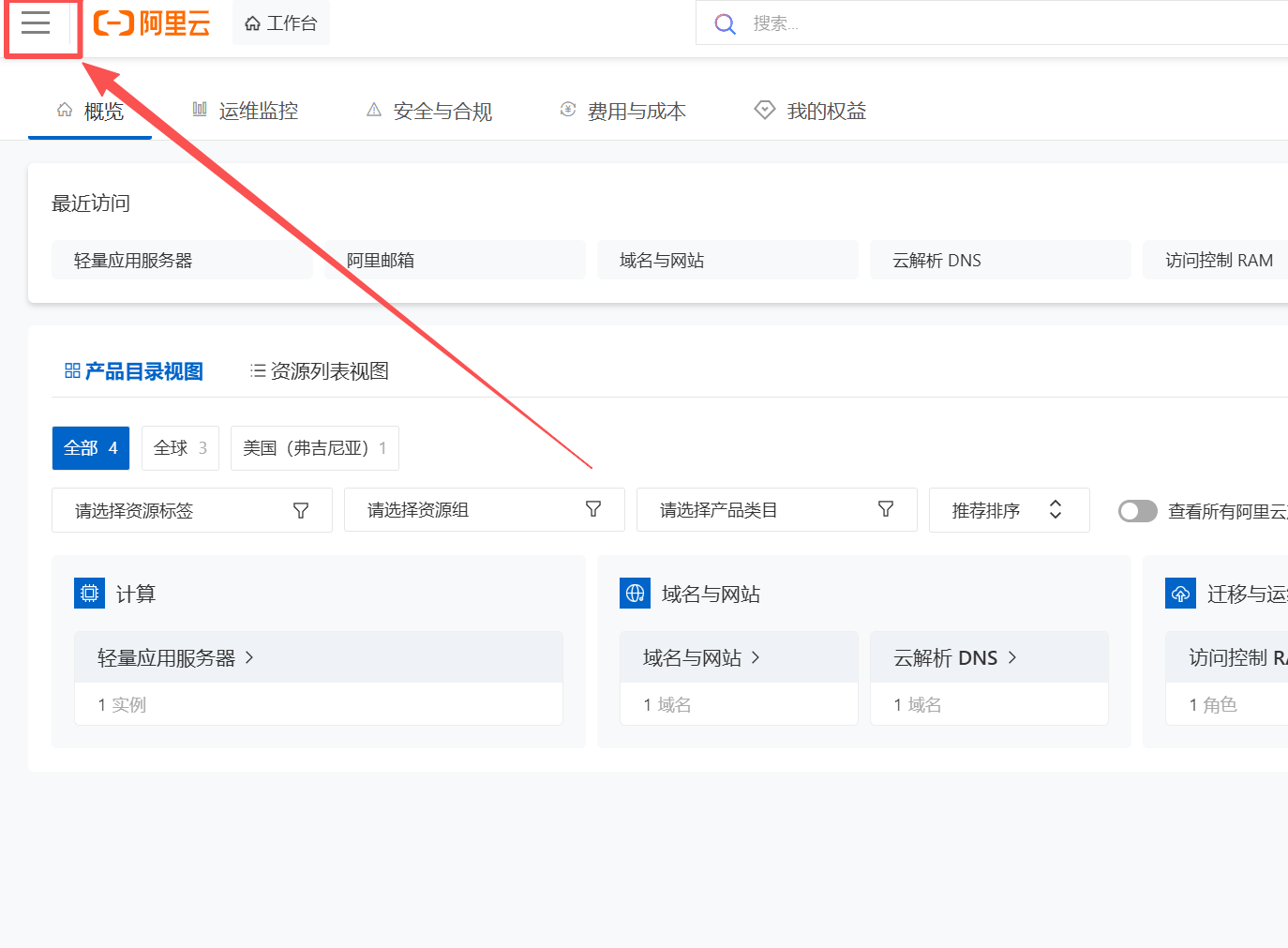Click the domain and website globe icon
Image resolution: width=1288 pixels, height=948 pixels.
635,594
